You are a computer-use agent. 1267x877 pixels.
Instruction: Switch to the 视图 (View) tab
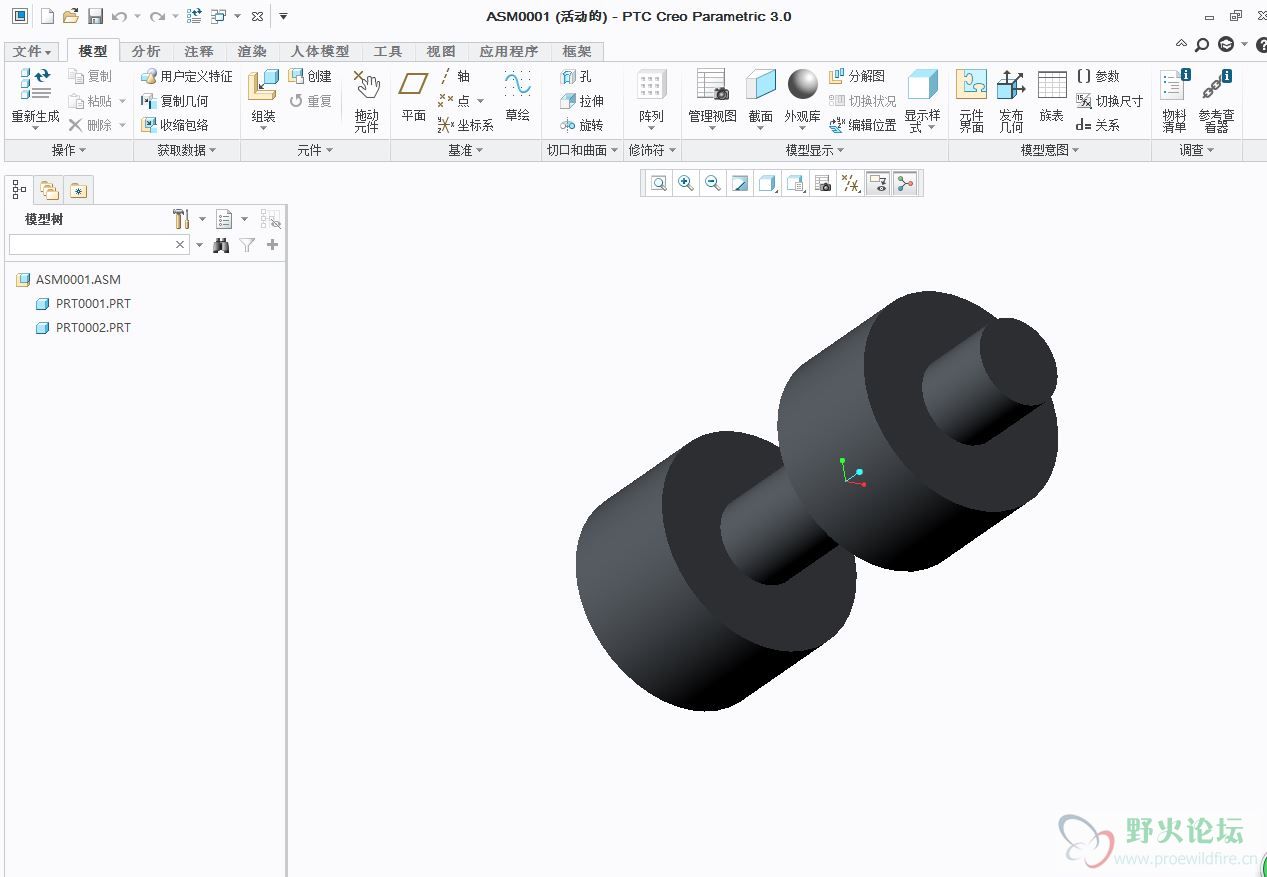coord(441,52)
